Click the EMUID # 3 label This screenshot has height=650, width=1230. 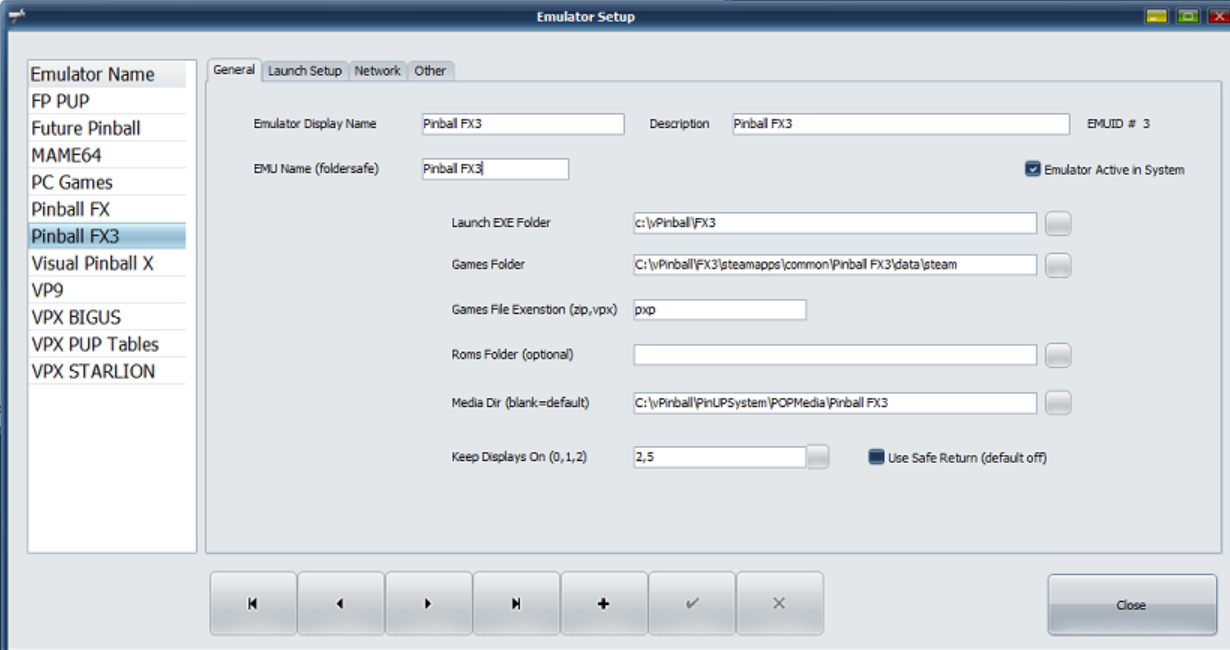[1118, 124]
